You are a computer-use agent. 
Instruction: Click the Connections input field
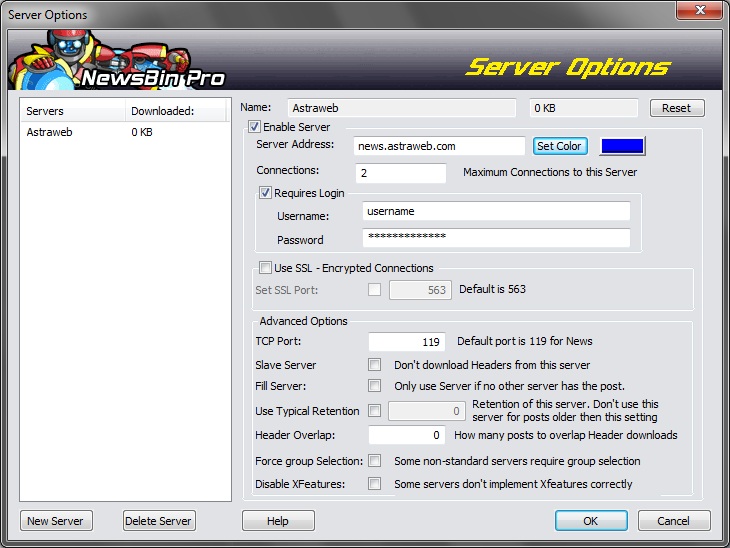coord(401,173)
